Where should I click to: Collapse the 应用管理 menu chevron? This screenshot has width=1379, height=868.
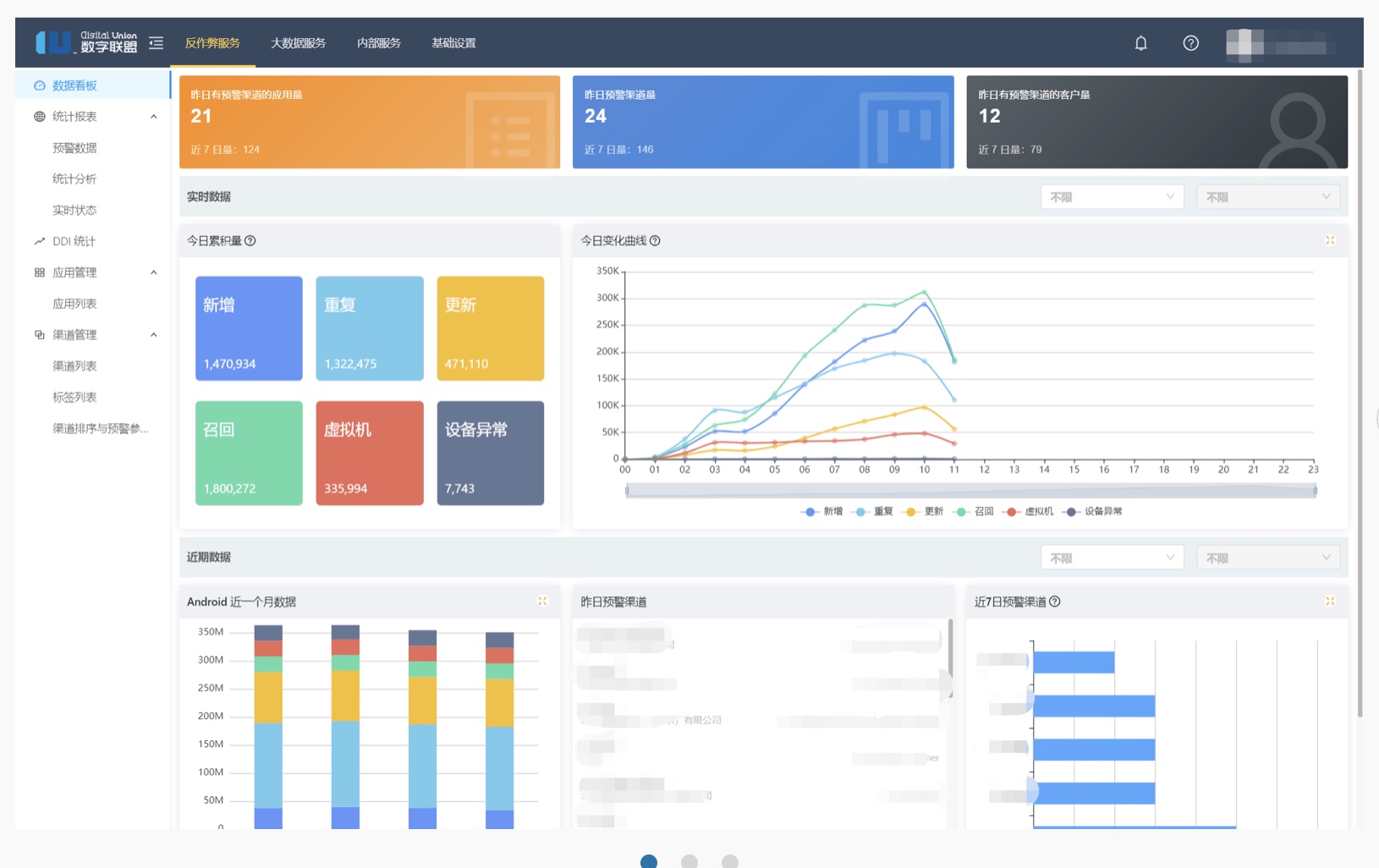[x=154, y=272]
